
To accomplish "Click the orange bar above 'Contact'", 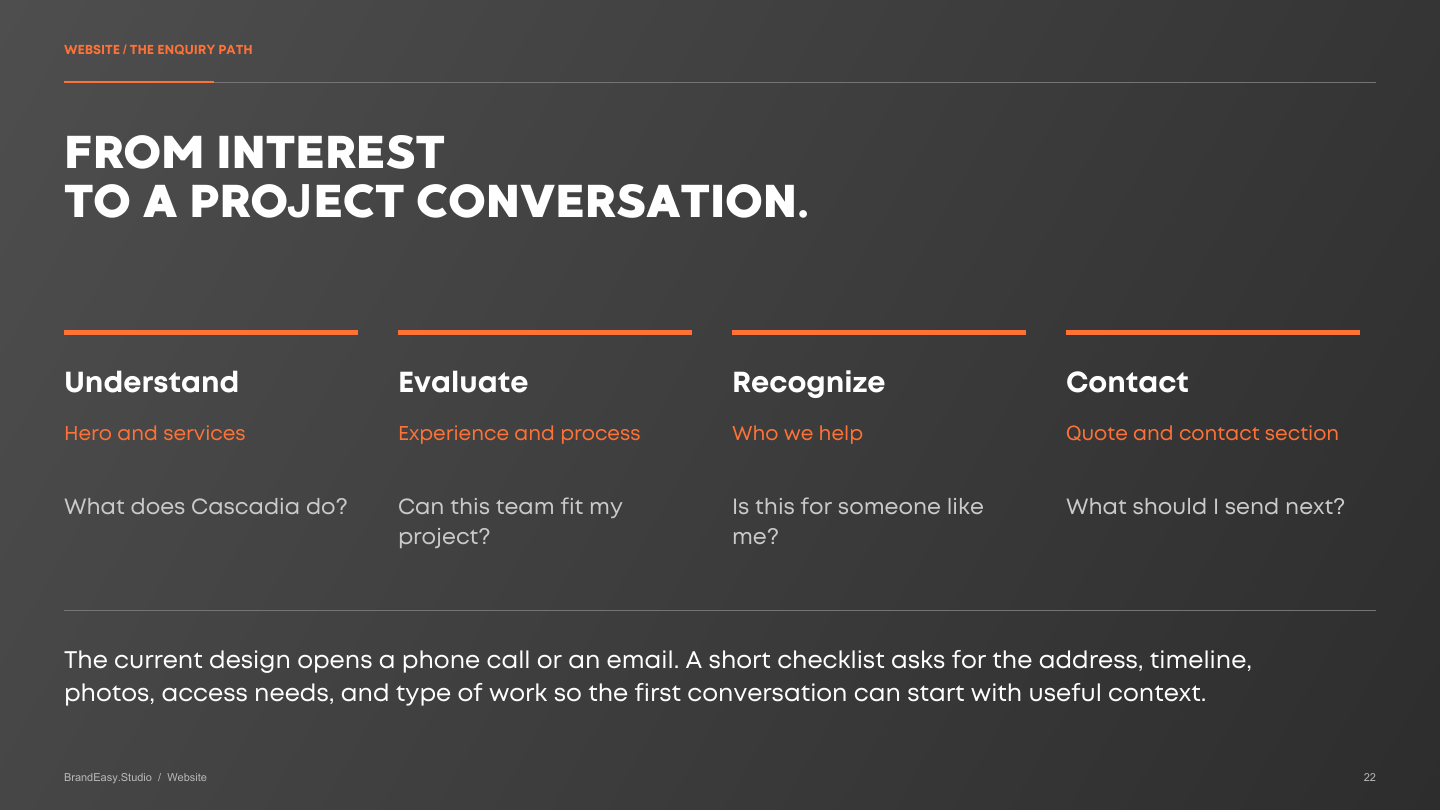I will point(1213,332).
